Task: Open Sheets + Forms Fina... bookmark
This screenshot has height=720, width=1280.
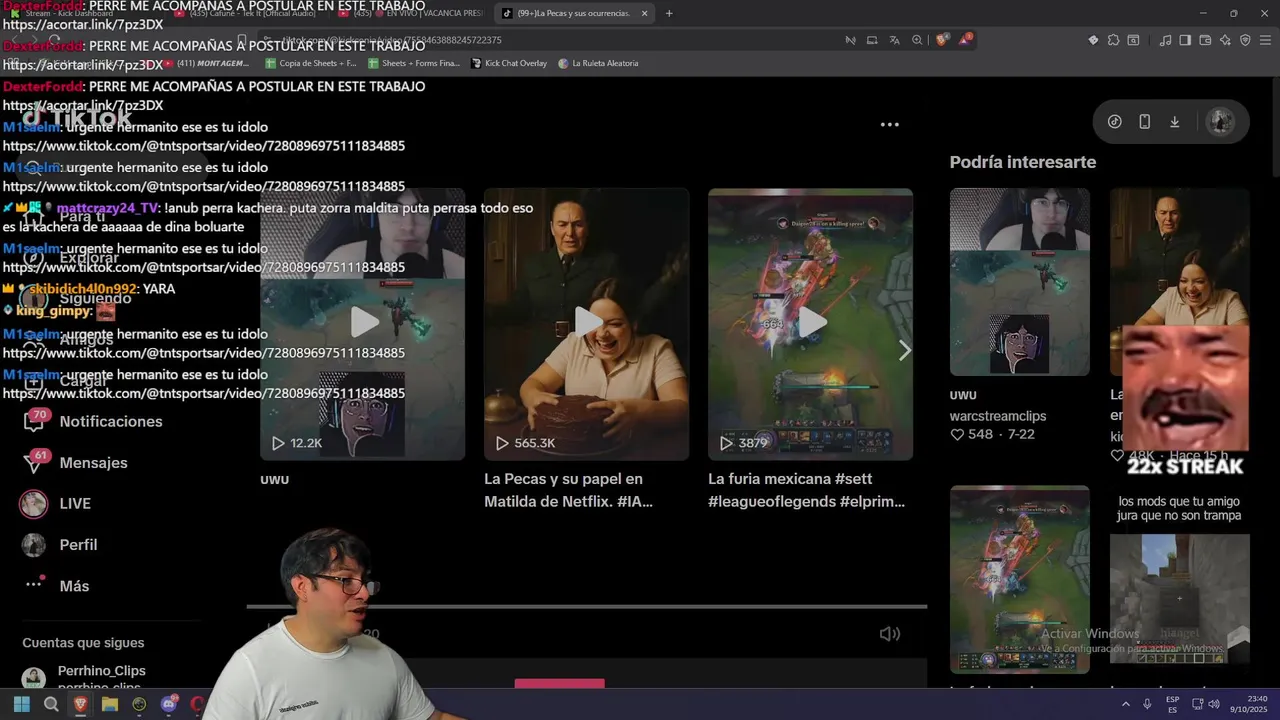Action: [x=414, y=63]
